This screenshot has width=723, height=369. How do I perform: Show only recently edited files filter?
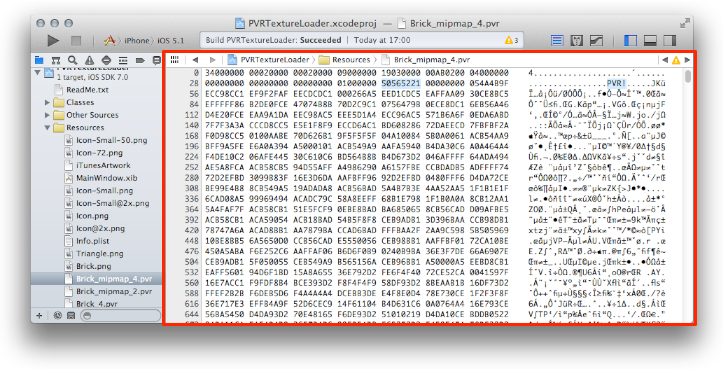pyautogui.click(x=58, y=315)
